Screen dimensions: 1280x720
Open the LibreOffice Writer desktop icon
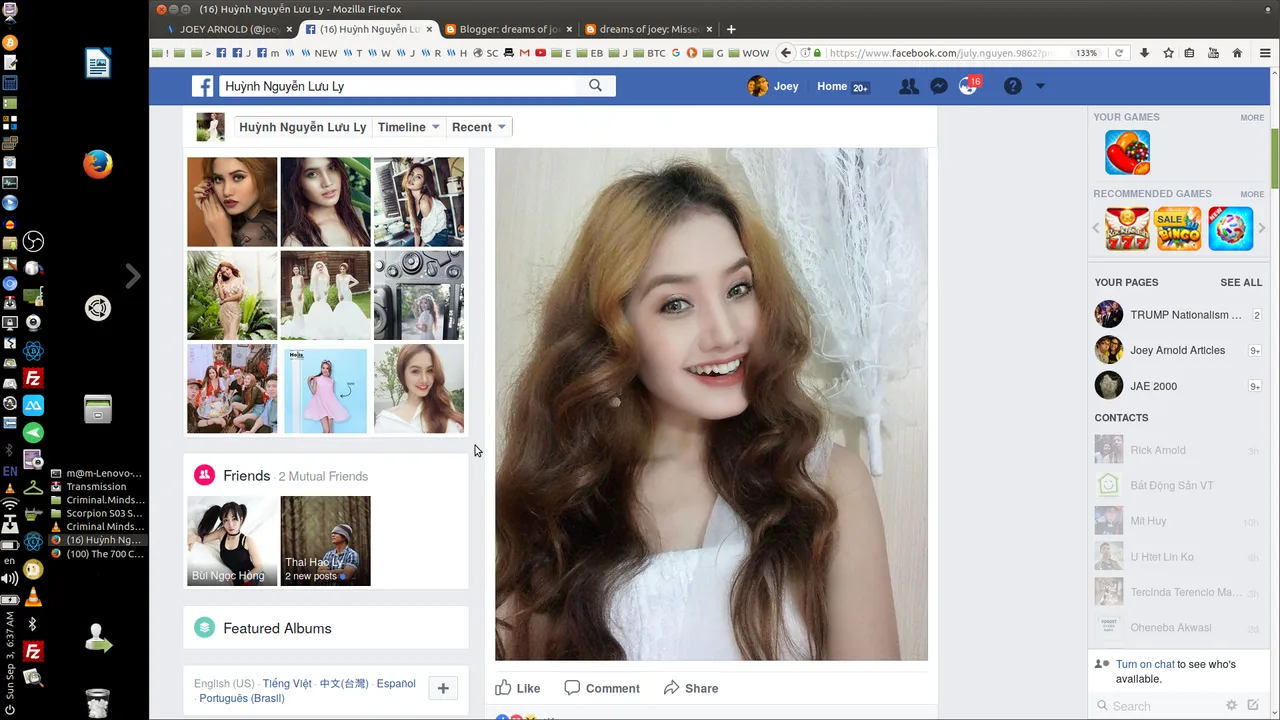pos(98,64)
